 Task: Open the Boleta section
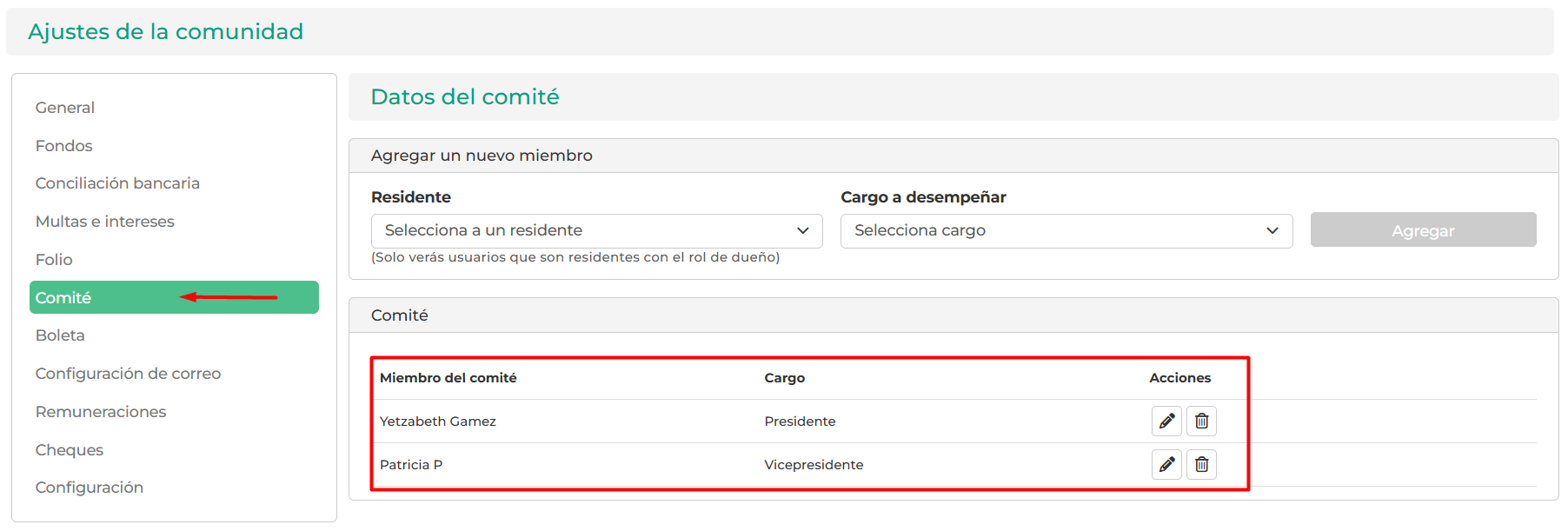60,335
